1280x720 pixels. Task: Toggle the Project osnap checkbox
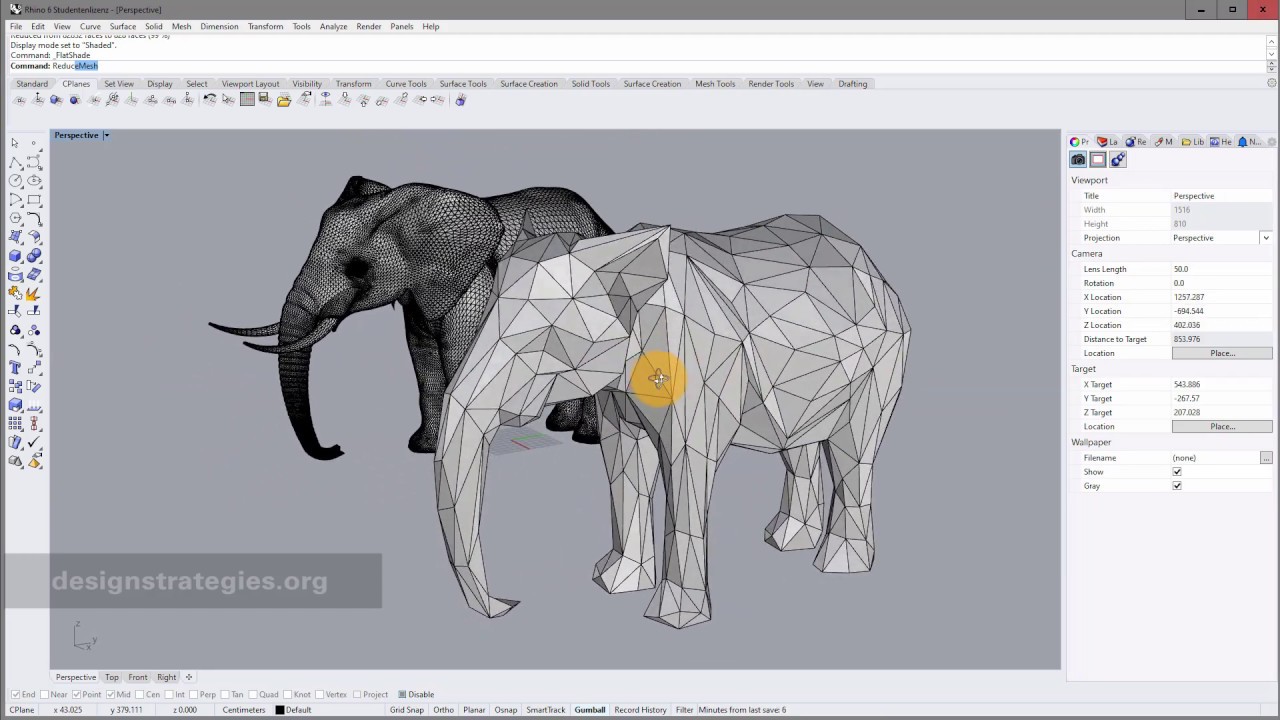click(x=356, y=694)
